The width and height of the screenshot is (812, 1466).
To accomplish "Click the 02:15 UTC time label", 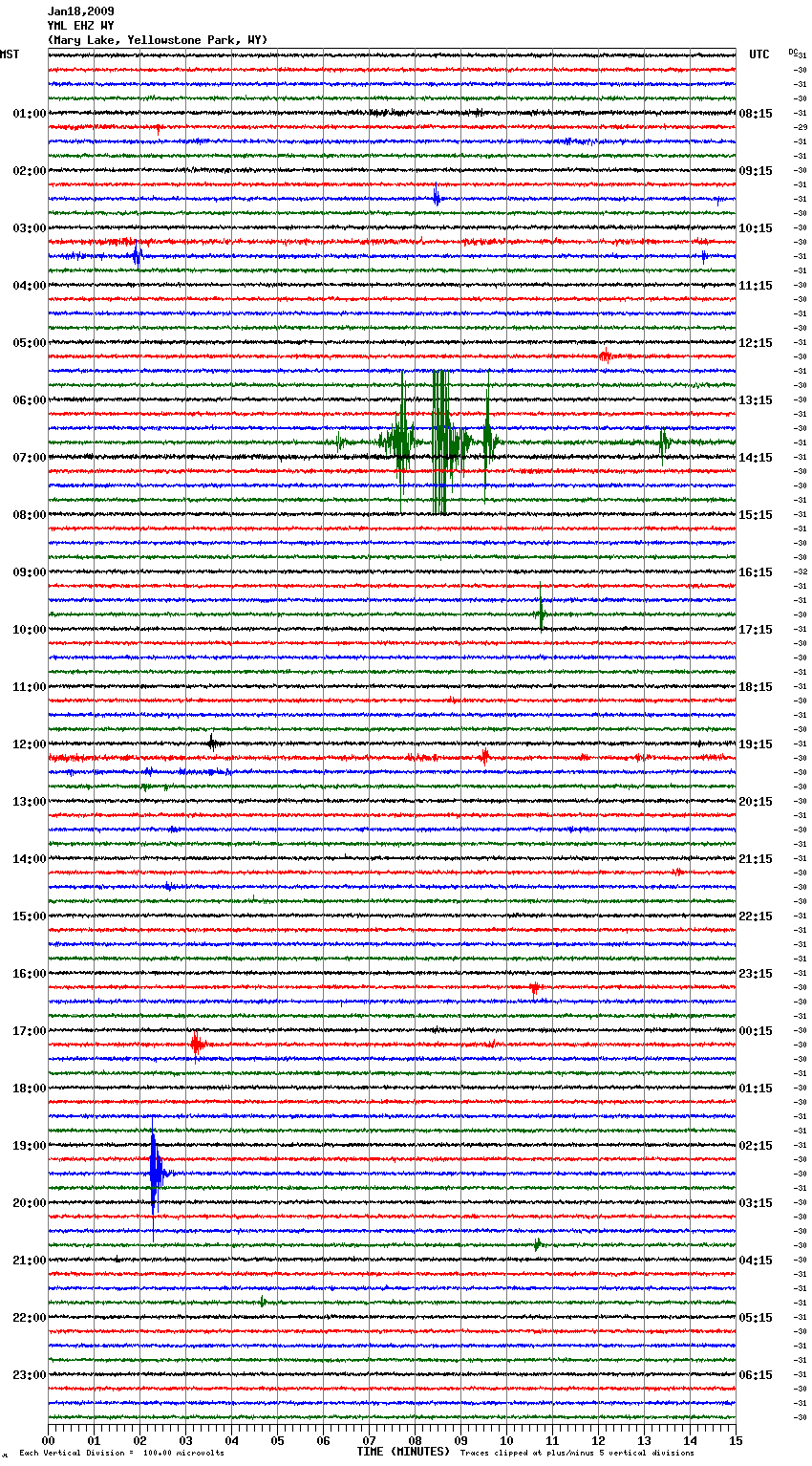I will tap(756, 1146).
